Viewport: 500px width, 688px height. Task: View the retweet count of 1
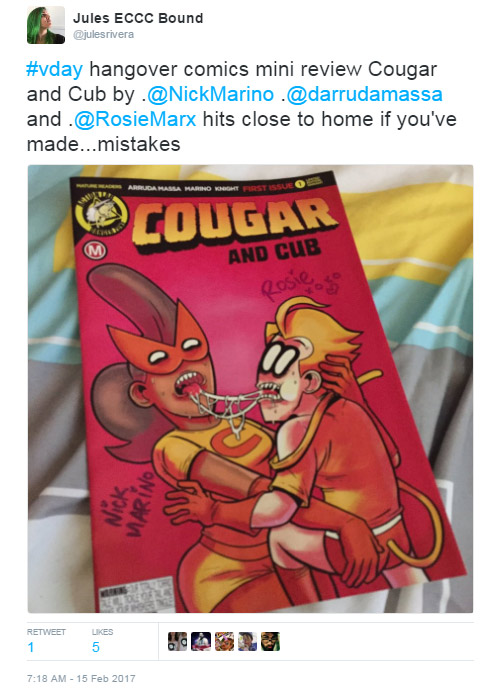point(31,647)
